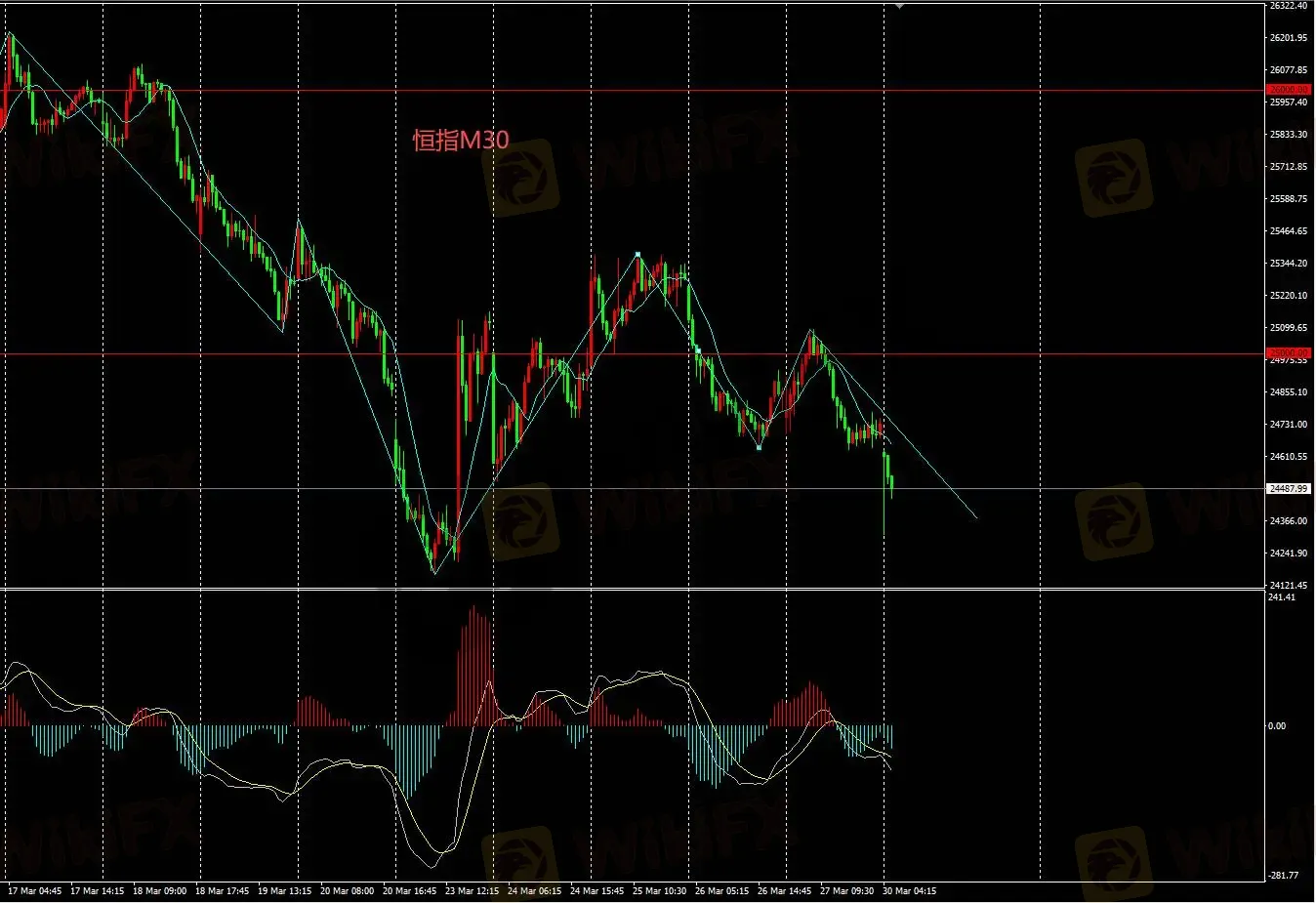Click time label 18 Mar 17:45
Screen dimensions: 1316x903
[x=222, y=891]
